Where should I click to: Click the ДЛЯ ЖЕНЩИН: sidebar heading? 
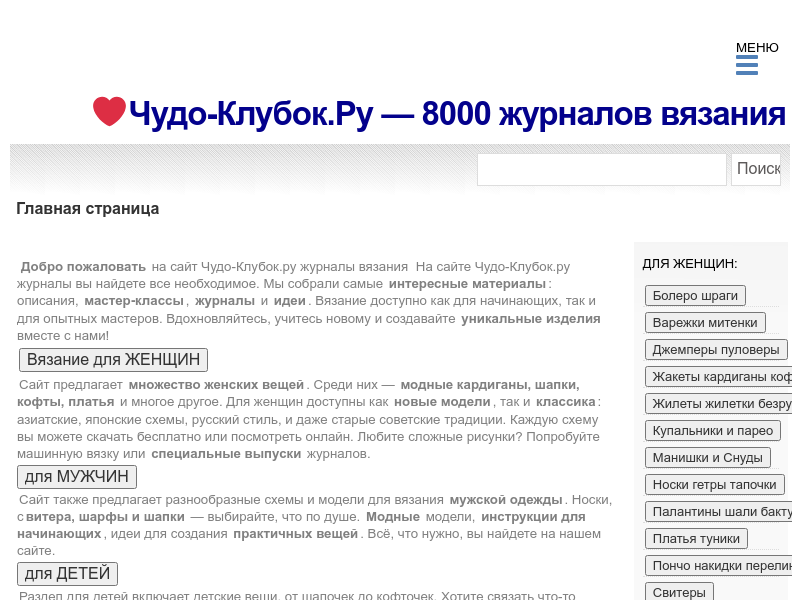(690, 264)
